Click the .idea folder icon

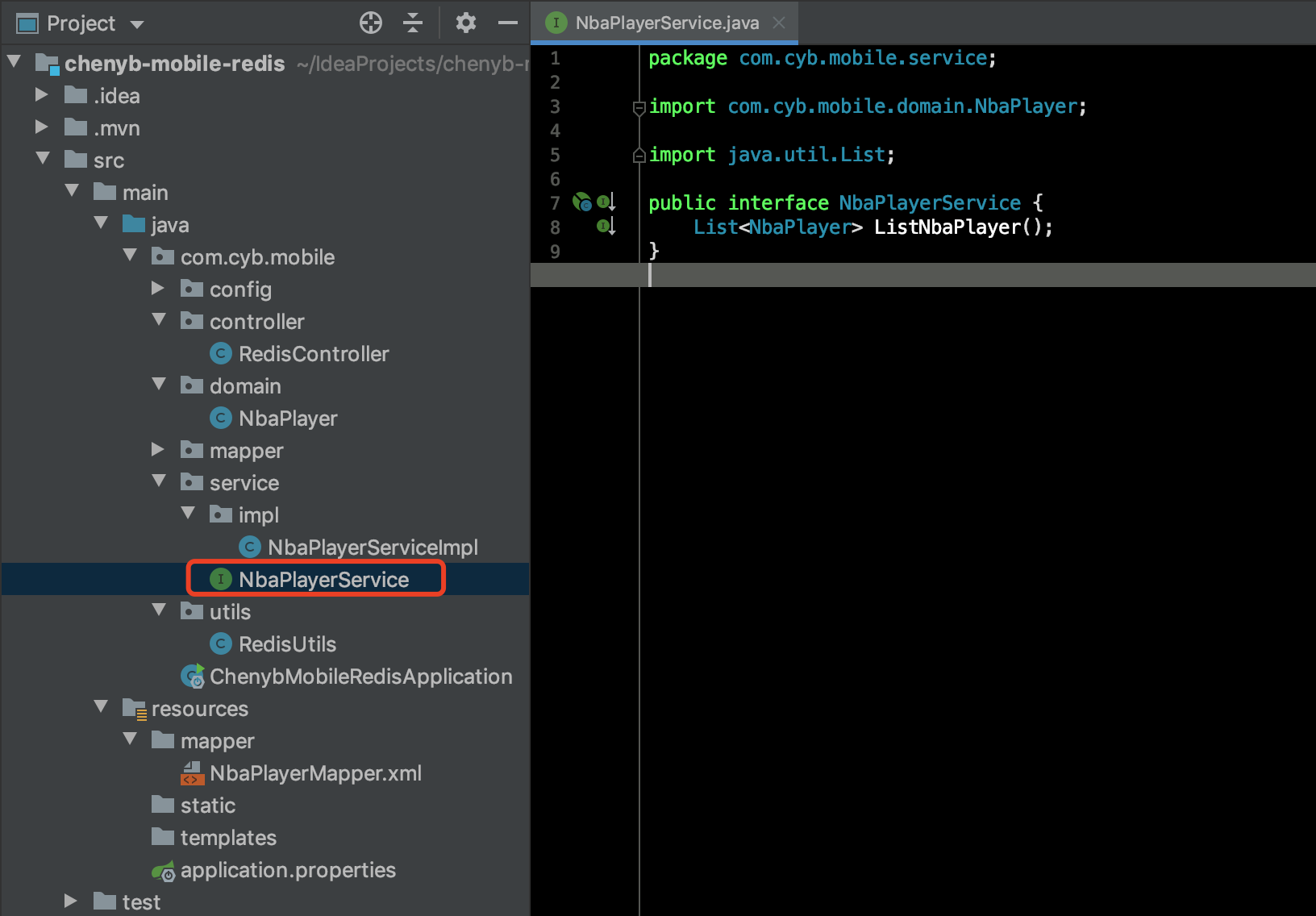click(76, 94)
